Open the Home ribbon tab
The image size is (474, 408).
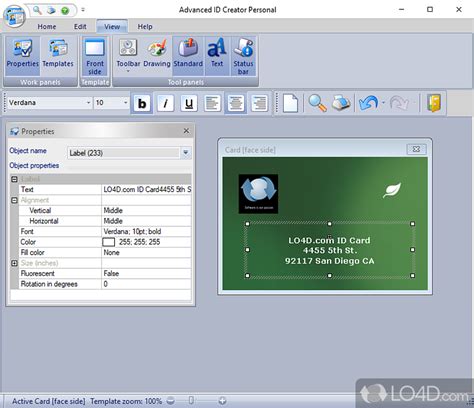47,27
